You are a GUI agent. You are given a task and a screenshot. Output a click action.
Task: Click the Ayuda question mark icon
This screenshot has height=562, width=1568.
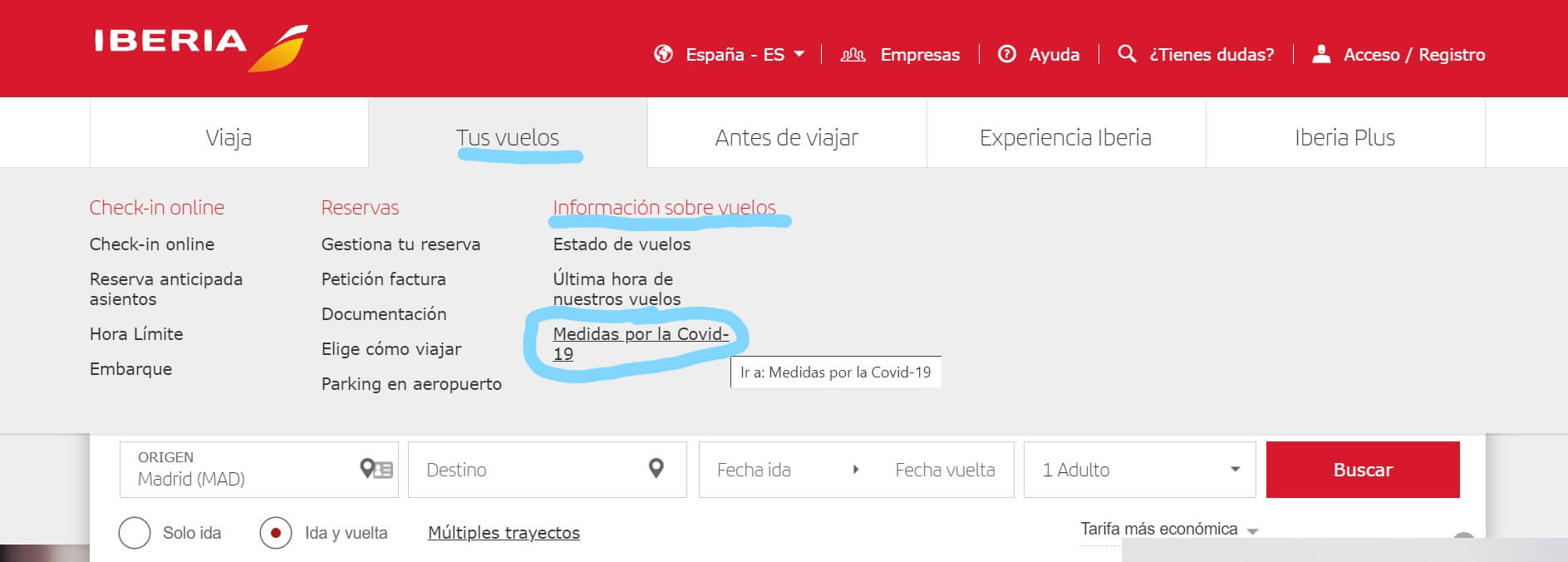click(1006, 54)
